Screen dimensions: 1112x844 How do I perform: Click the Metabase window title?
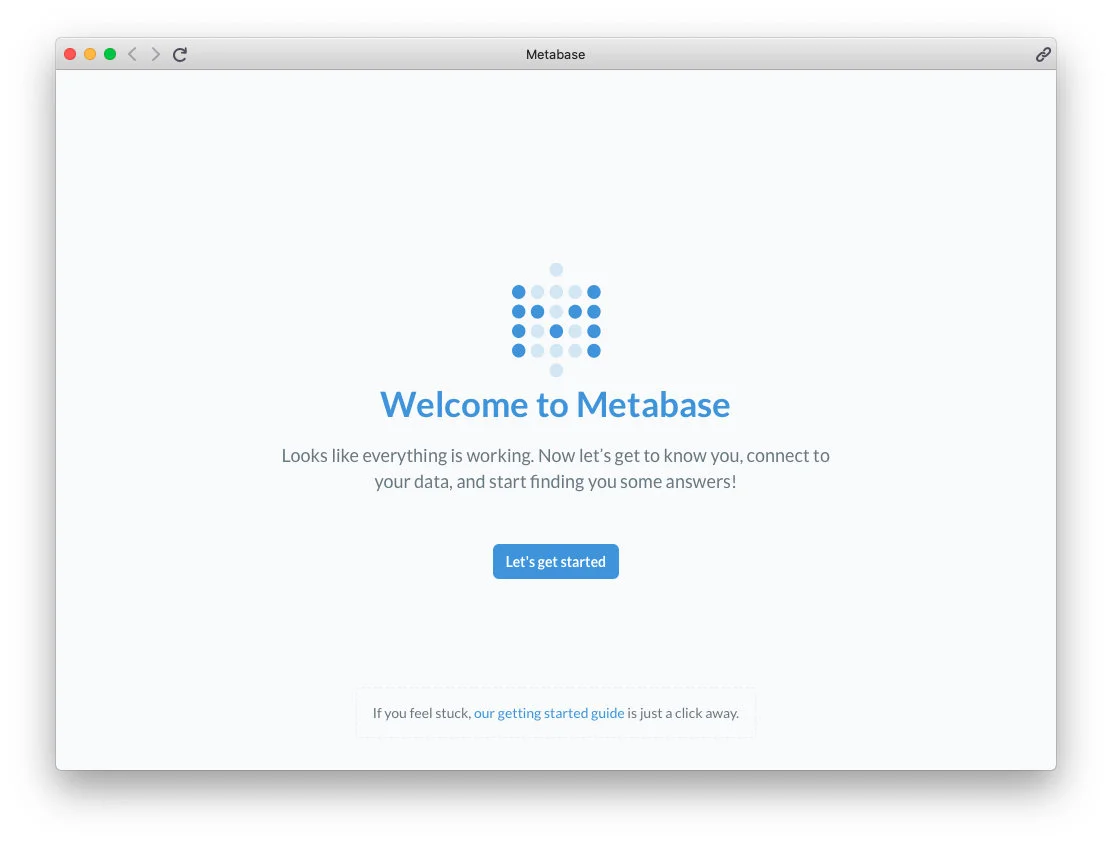tap(555, 55)
